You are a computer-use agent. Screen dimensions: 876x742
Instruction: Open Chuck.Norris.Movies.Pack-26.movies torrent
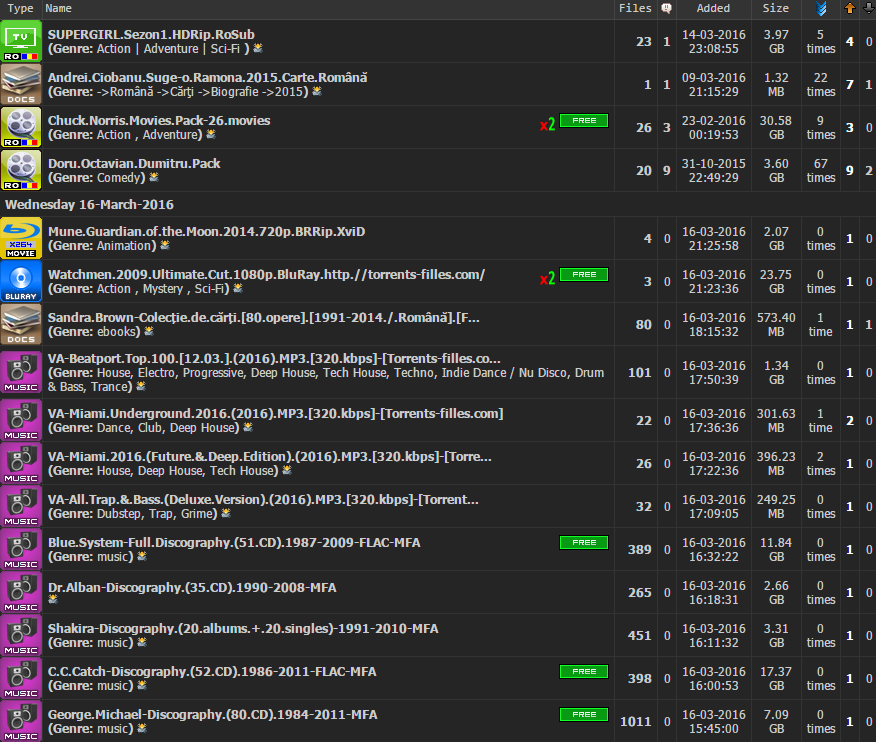[159, 121]
